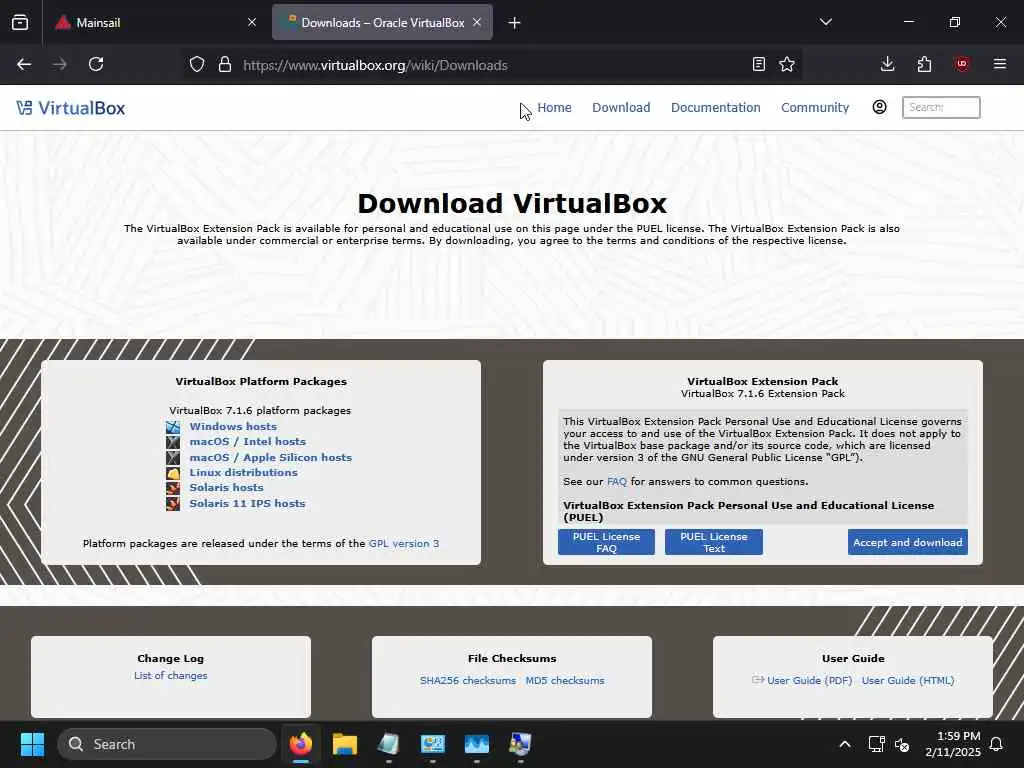Open a new browser tab
Image resolution: width=1024 pixels, height=768 pixels.
tap(515, 23)
